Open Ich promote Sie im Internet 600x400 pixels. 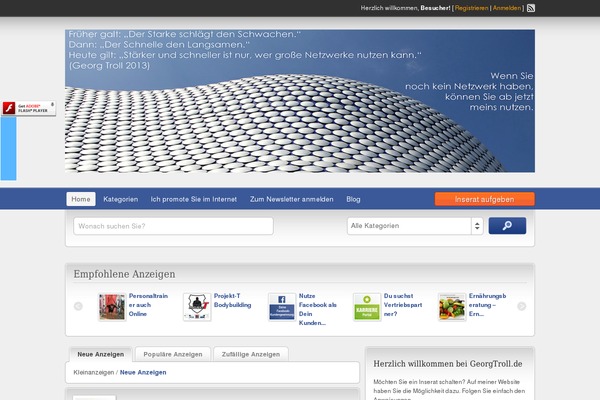tap(194, 199)
